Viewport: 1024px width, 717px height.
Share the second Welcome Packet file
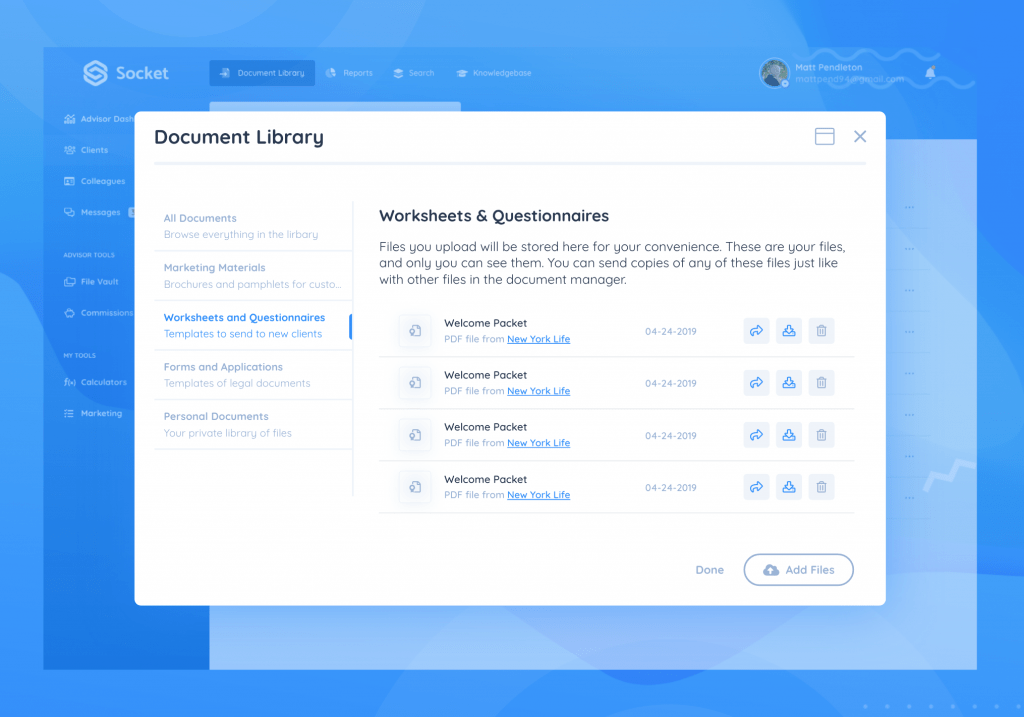click(756, 383)
